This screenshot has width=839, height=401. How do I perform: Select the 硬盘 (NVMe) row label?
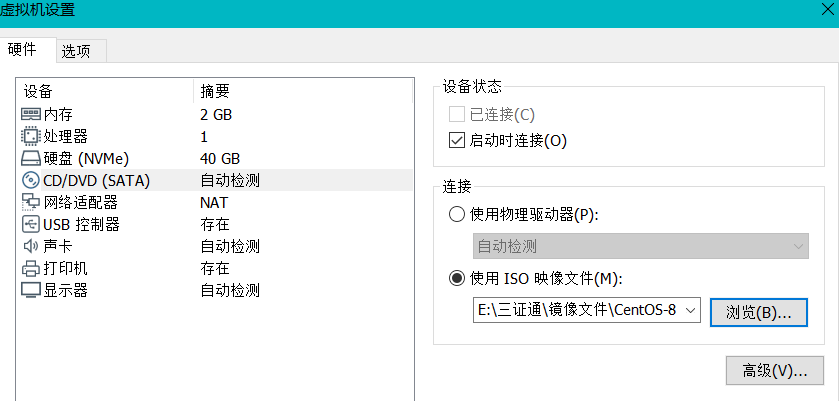[86, 159]
